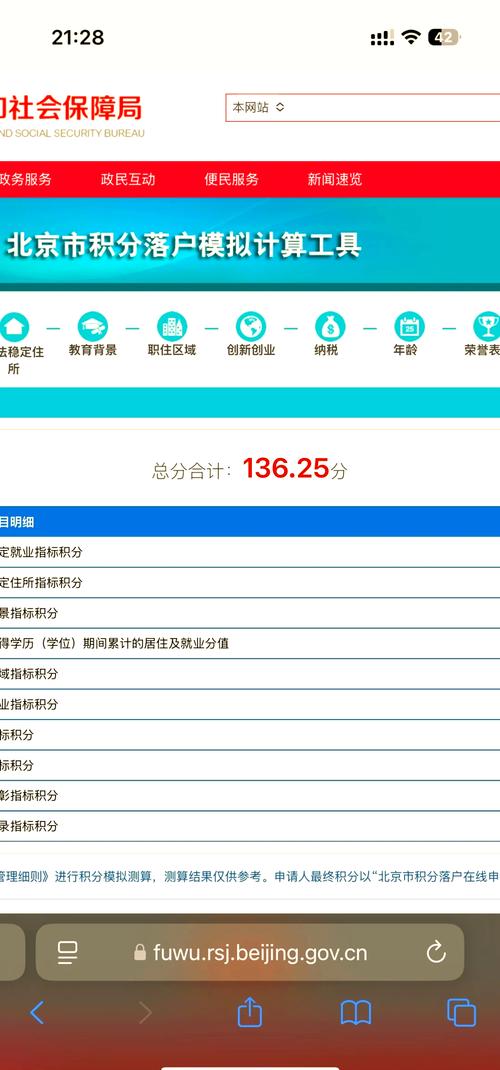The height and width of the screenshot is (1070, 500).
Task: Tap the 录指标积分 row
Action: coord(250,826)
